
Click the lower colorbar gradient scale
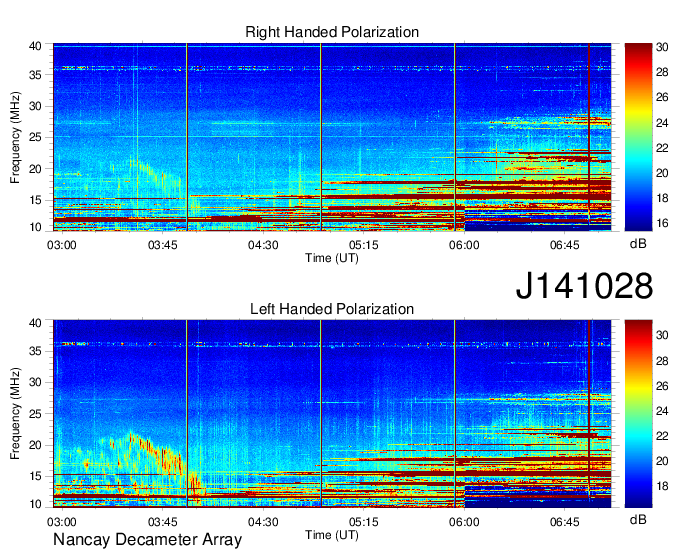(638, 413)
